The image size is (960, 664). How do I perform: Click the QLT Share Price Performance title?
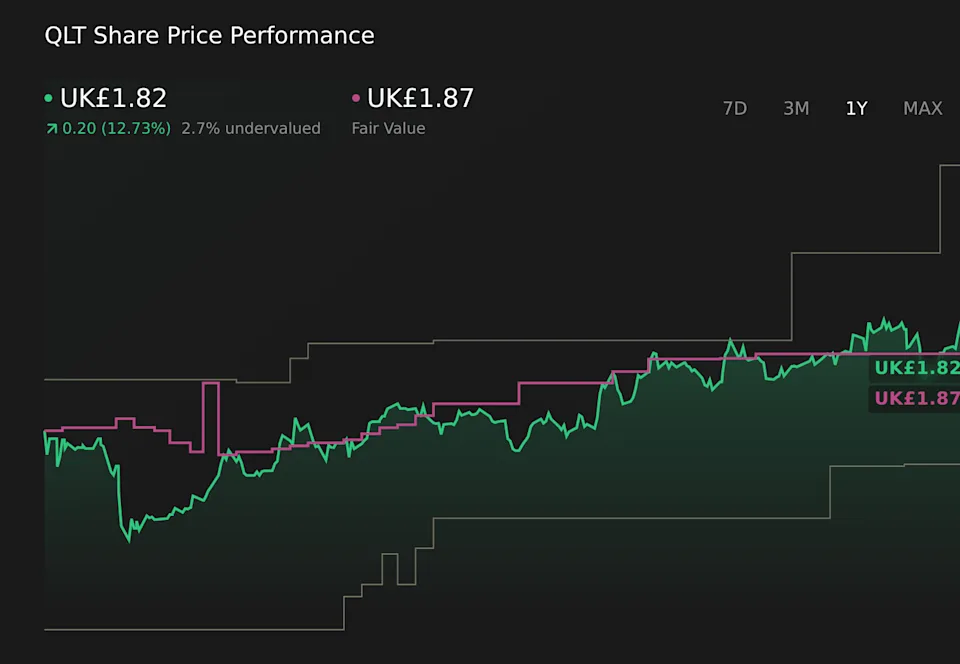pos(209,36)
